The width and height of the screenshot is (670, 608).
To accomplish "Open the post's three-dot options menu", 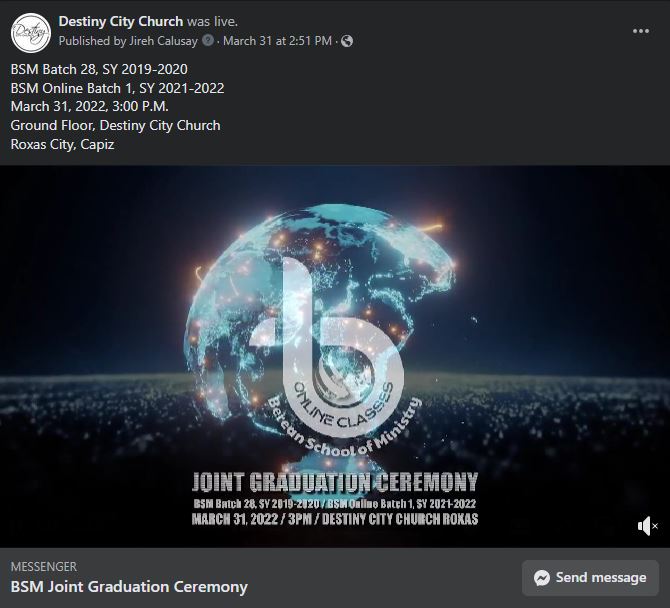I will pyautogui.click(x=641, y=31).
